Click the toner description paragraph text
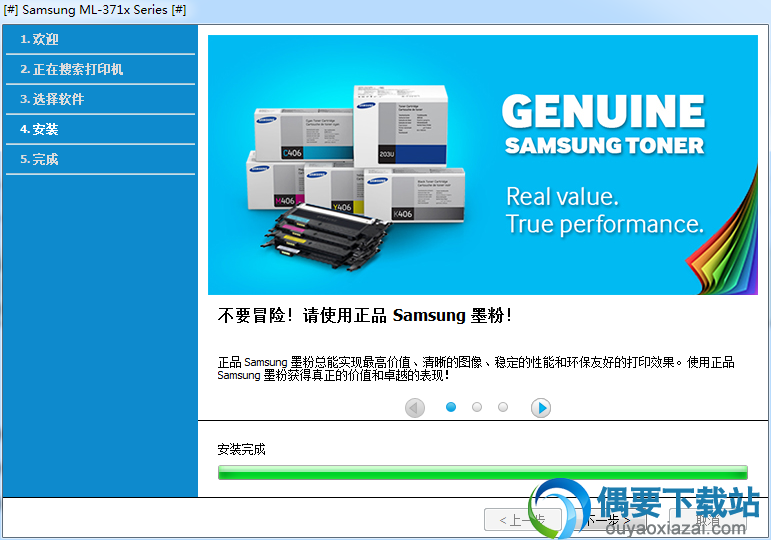The width and height of the screenshot is (771, 540). tap(475, 369)
